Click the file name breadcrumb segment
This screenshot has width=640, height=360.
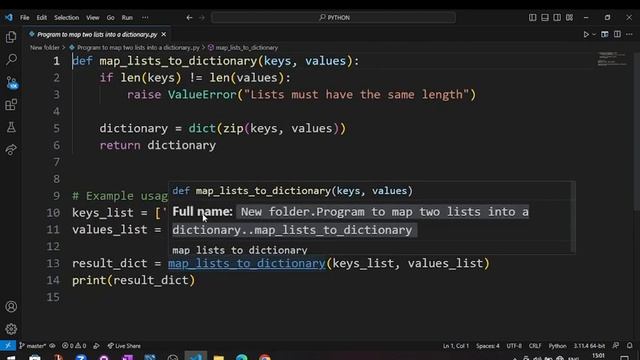pos(138,48)
